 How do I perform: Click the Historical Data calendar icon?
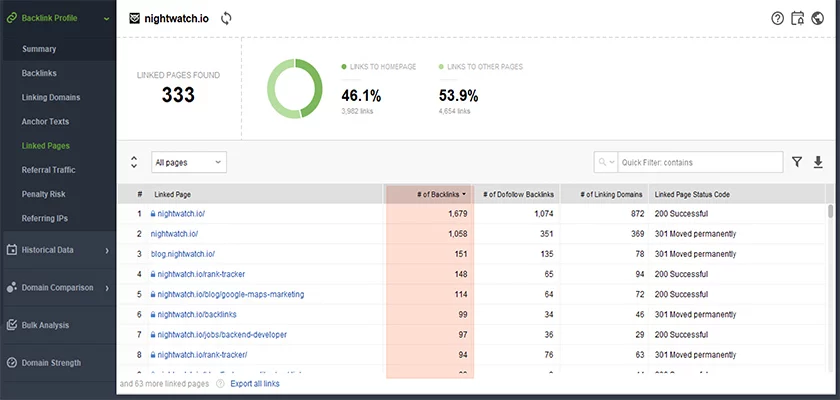click(x=11, y=250)
